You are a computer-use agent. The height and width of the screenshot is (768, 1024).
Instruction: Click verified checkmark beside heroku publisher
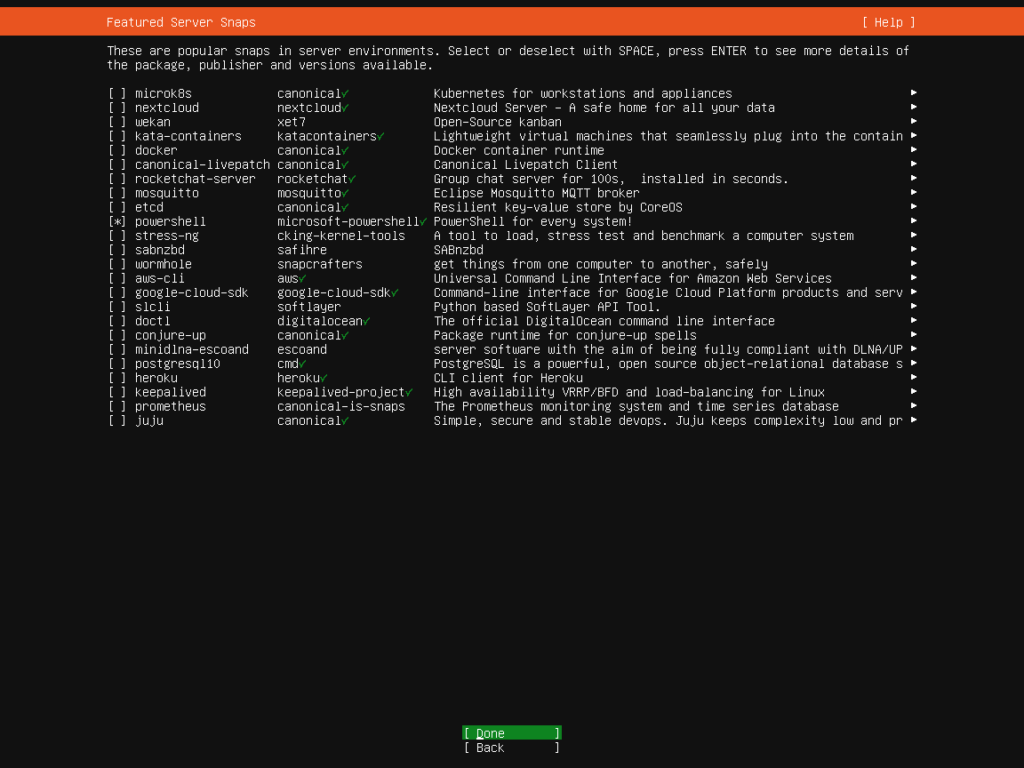pyautogui.click(x=324, y=378)
